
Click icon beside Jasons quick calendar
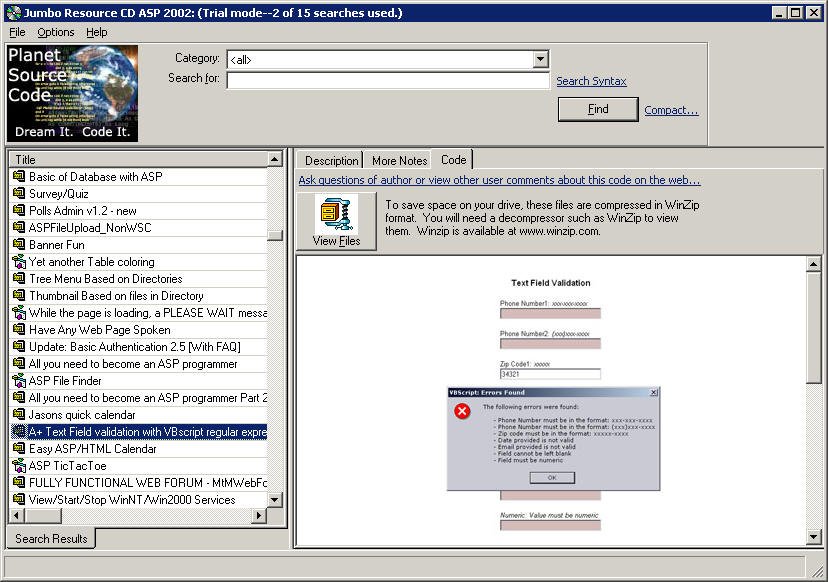(x=18, y=415)
